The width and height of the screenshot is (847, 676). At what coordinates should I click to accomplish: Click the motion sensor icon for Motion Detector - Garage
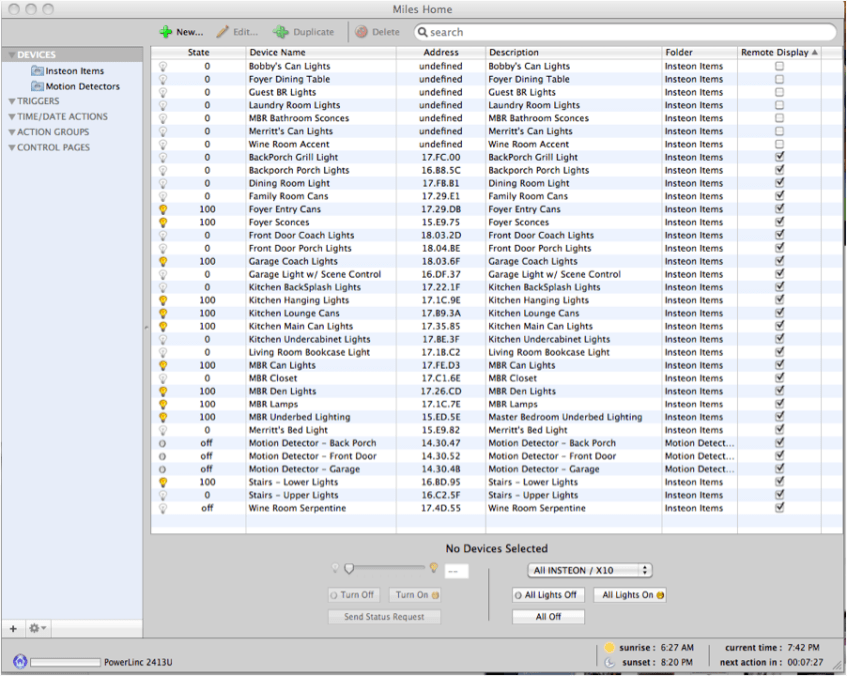click(163, 469)
